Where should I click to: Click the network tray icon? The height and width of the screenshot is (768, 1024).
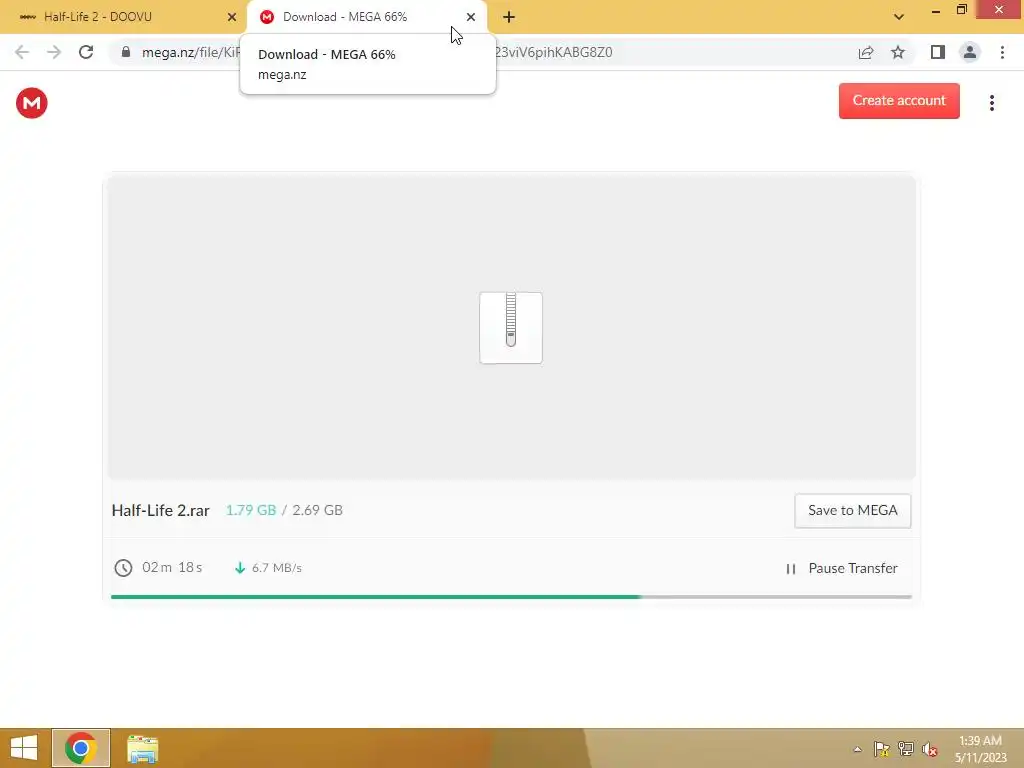coord(906,749)
